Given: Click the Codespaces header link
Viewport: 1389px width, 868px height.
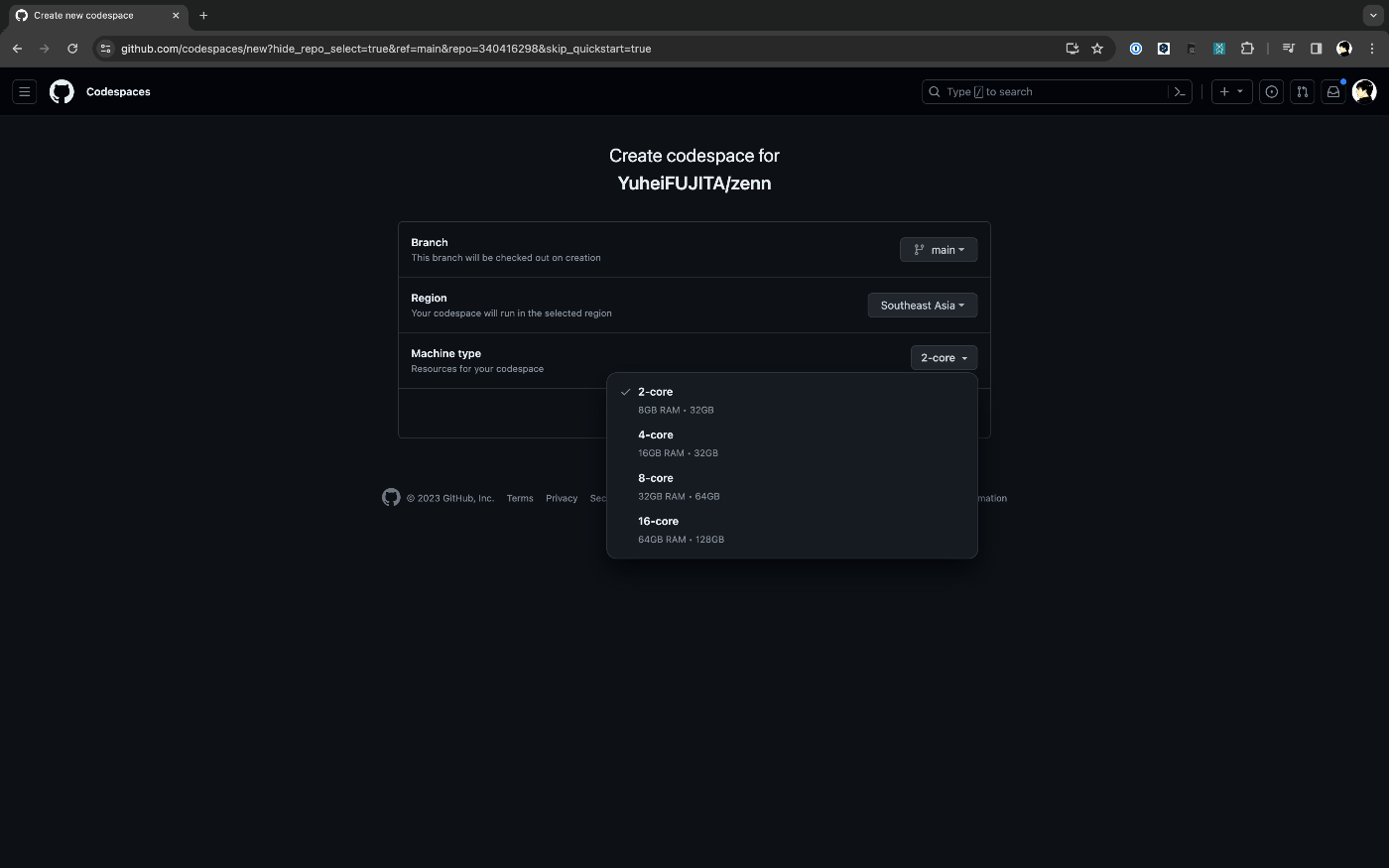Looking at the screenshot, I should pyautogui.click(x=118, y=91).
